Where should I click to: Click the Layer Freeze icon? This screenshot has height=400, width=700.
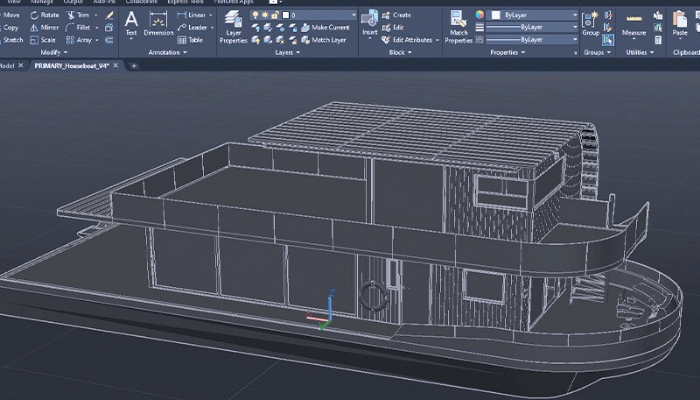(280, 28)
